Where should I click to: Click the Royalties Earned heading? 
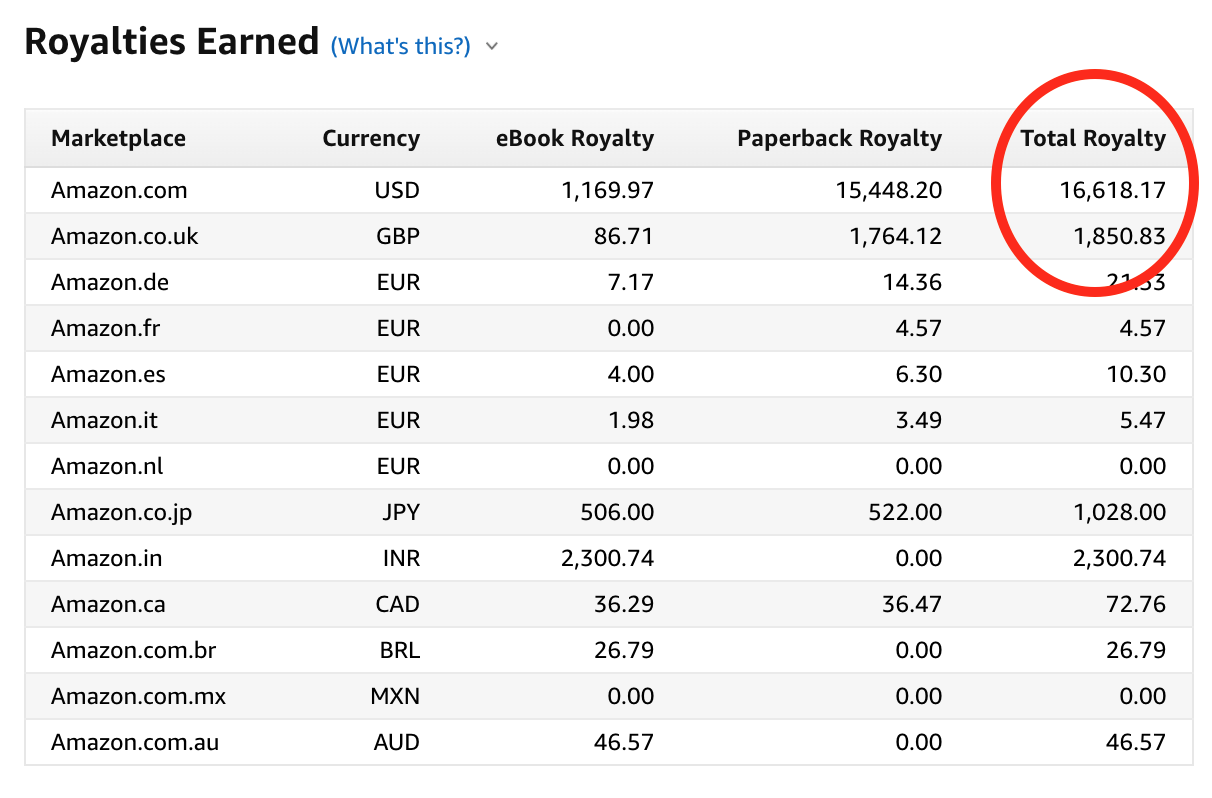(171, 42)
